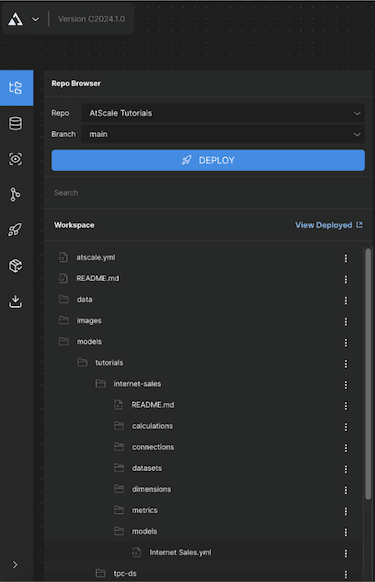
Task: Click the Workspace heading text
Action: coord(74,225)
